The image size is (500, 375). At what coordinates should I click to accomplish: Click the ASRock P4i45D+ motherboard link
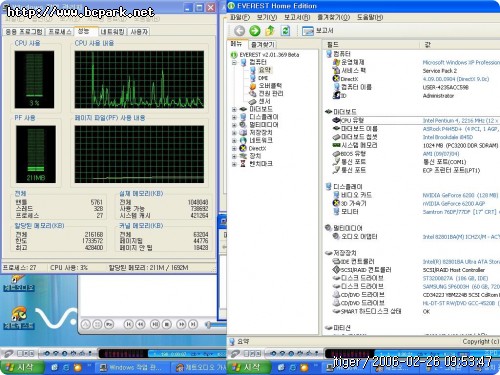click(x=461, y=129)
